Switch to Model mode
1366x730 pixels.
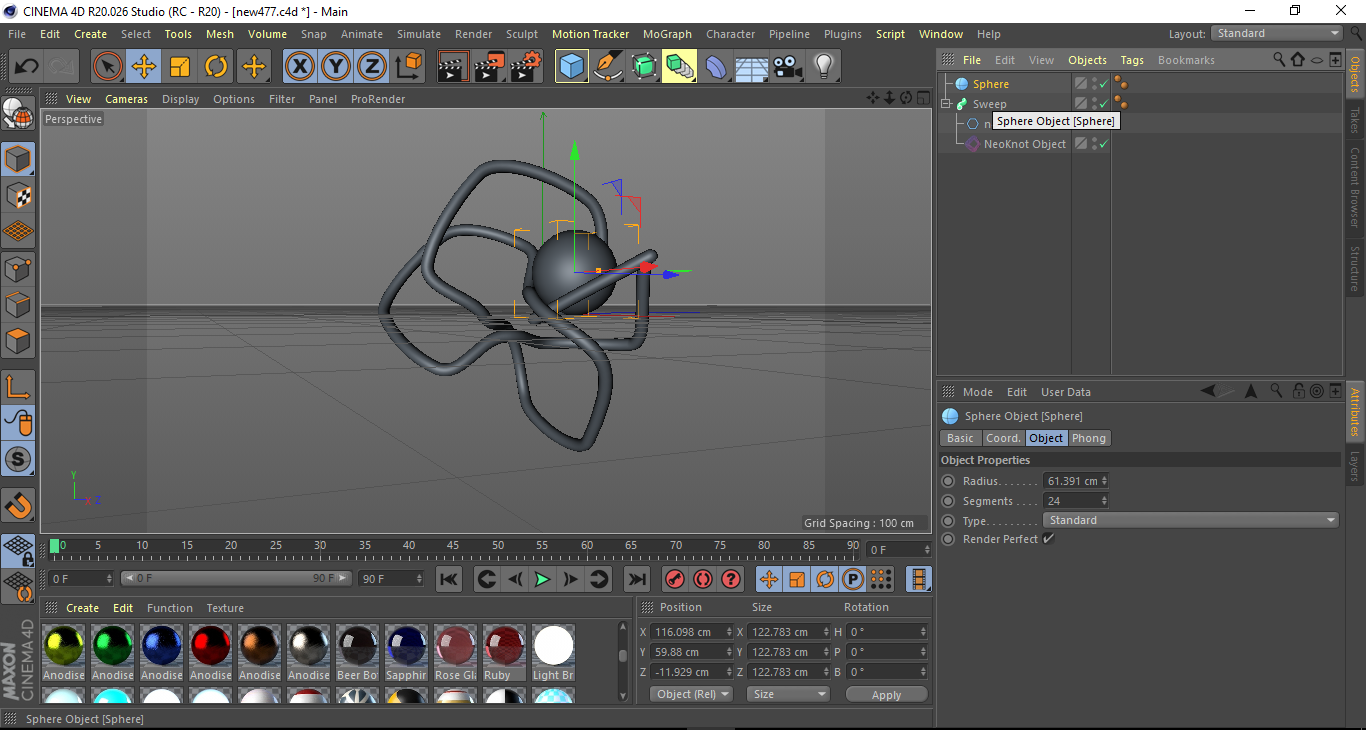[x=18, y=159]
